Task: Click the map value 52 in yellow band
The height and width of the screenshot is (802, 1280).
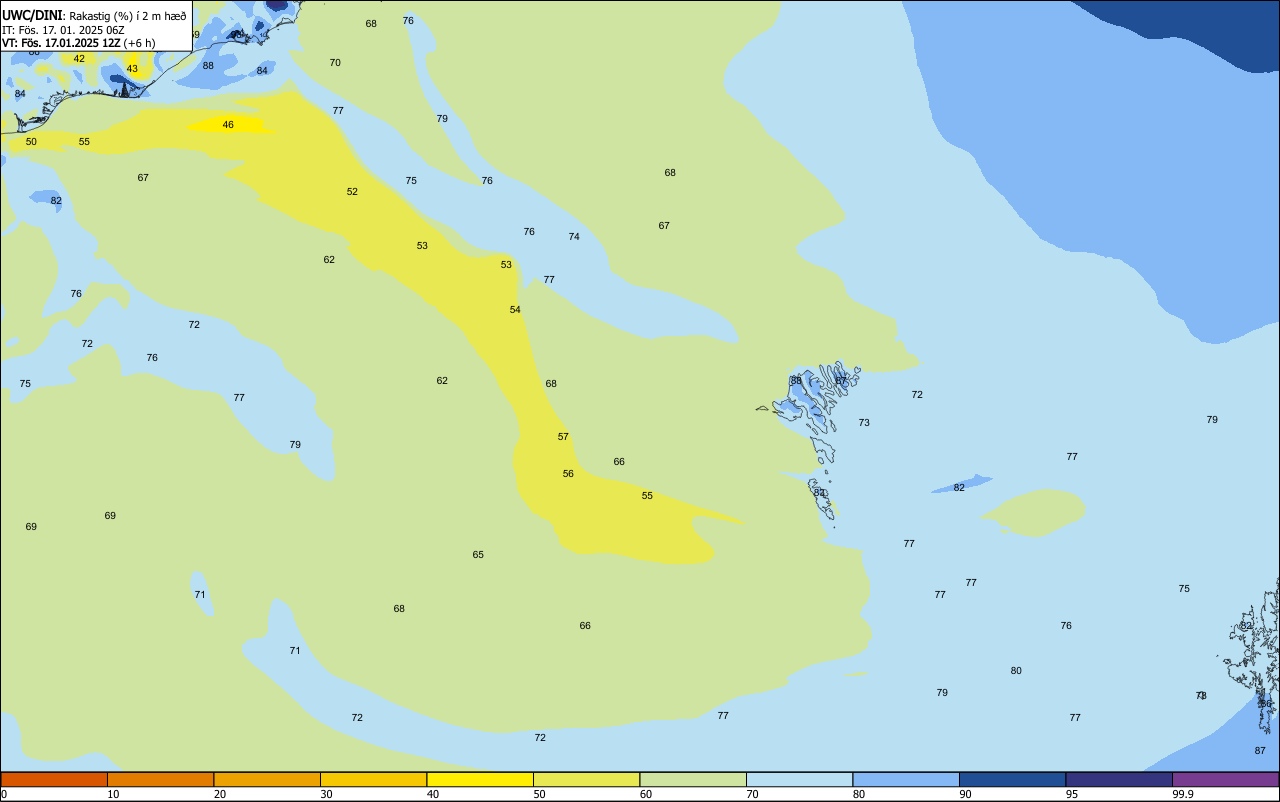Action: [352, 192]
